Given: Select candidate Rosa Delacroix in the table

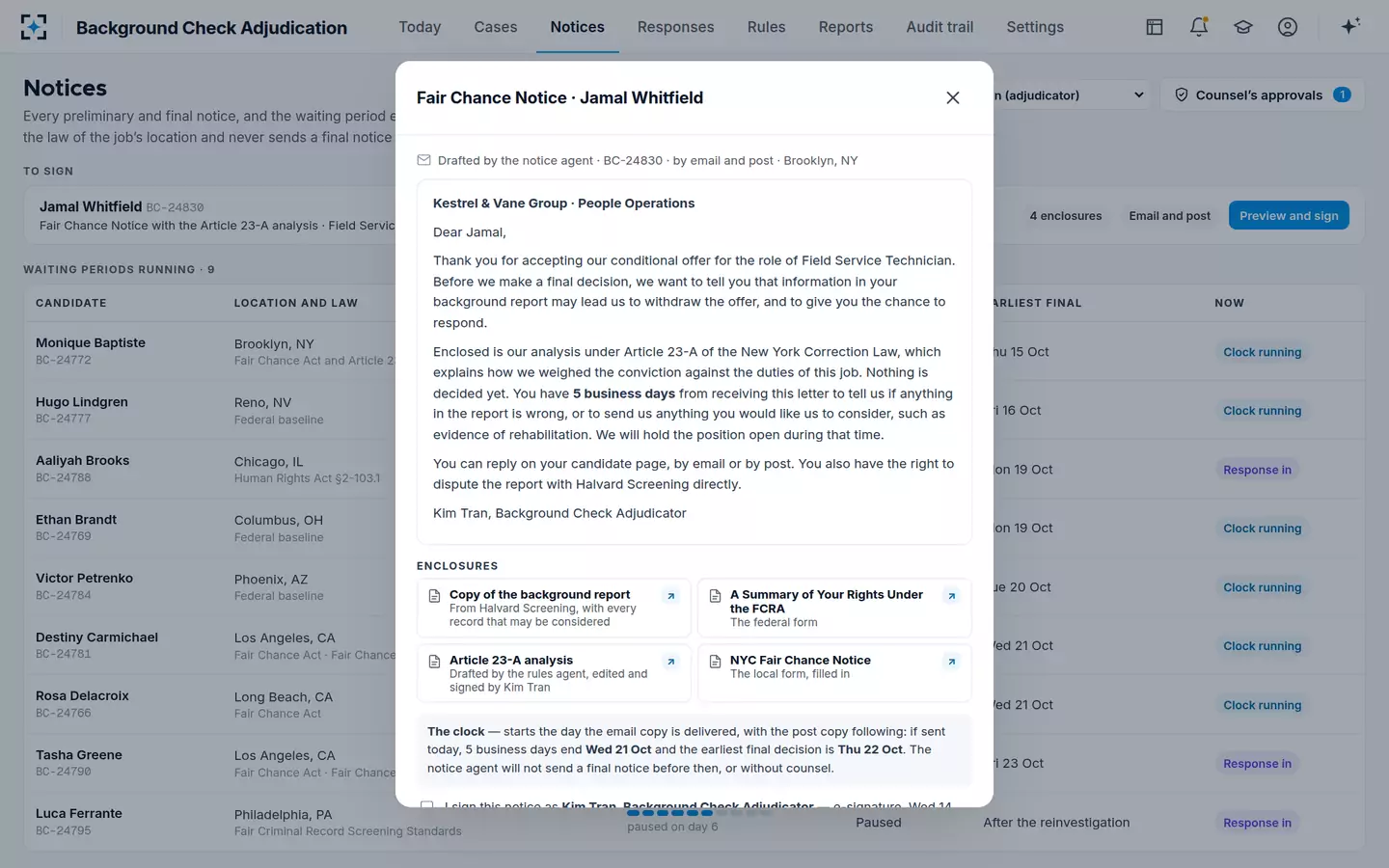Looking at the screenshot, I should (82, 695).
